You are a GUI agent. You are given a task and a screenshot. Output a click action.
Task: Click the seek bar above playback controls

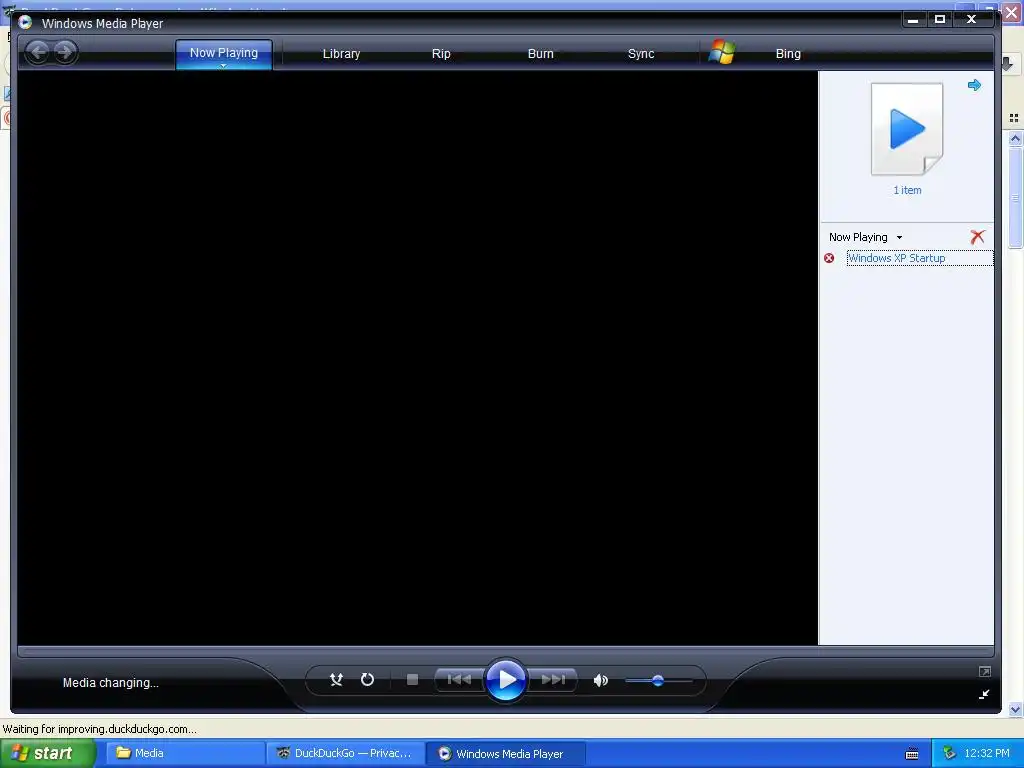point(505,651)
